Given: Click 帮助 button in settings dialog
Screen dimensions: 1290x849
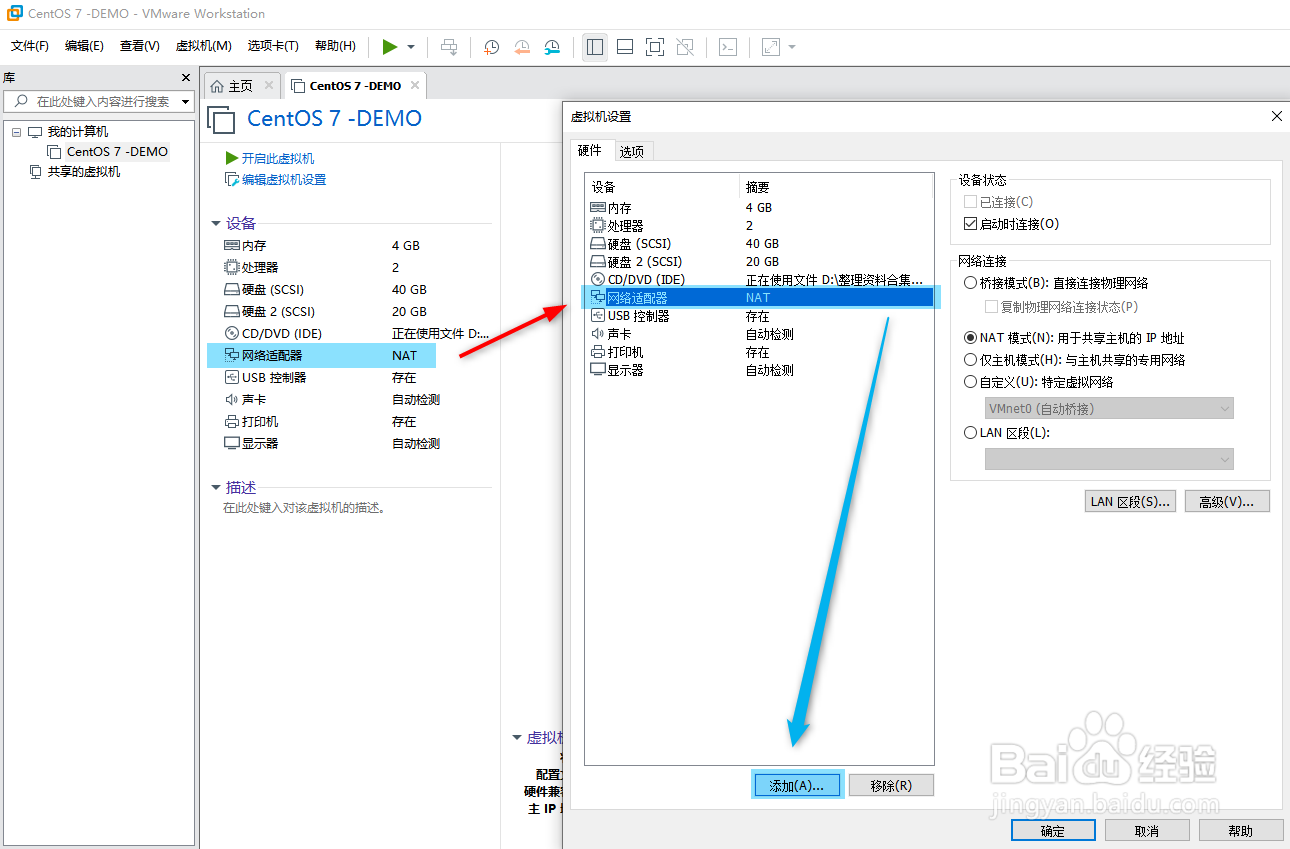Looking at the screenshot, I should [1241, 831].
